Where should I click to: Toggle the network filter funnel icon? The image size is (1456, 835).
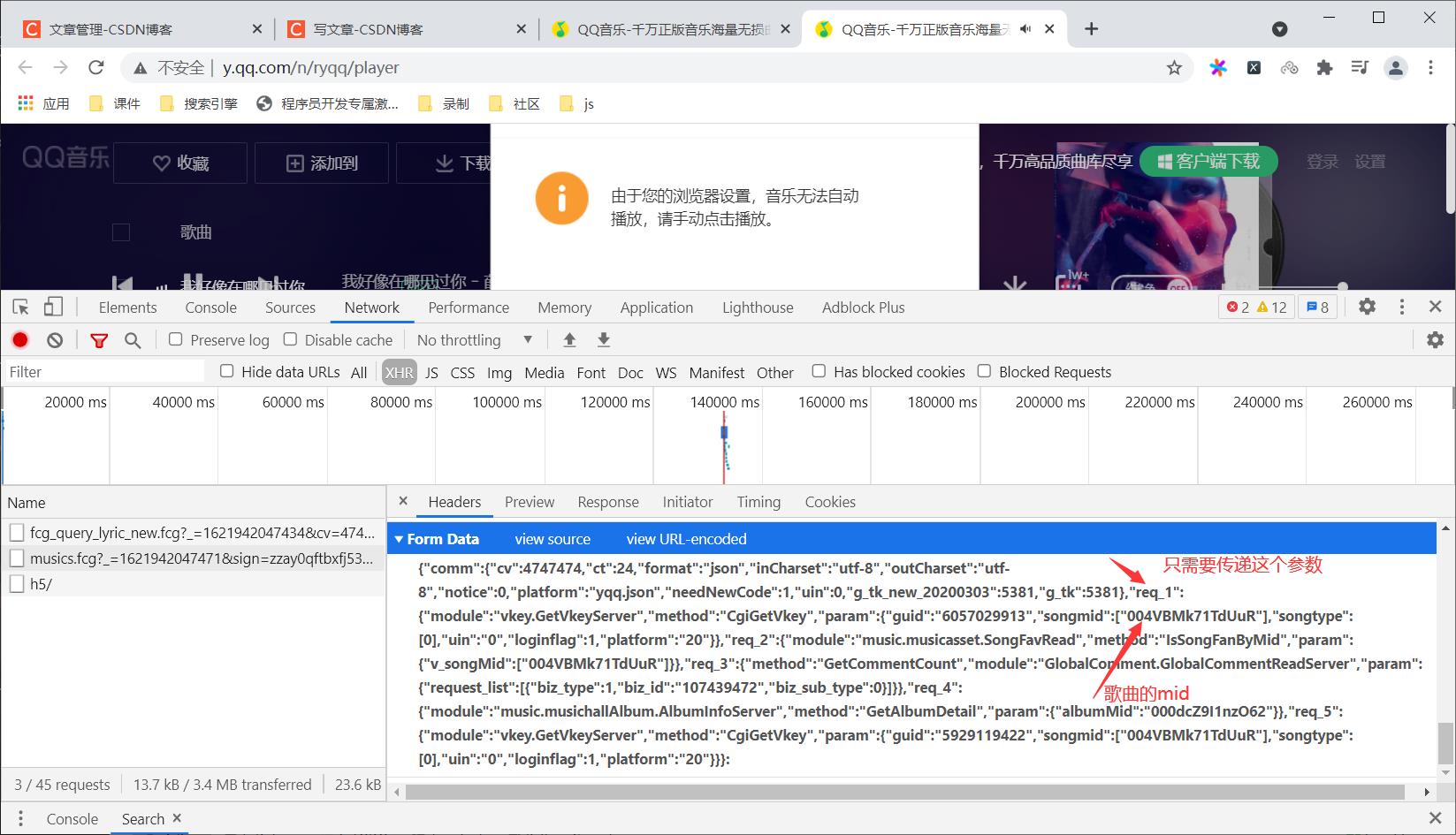[x=99, y=340]
